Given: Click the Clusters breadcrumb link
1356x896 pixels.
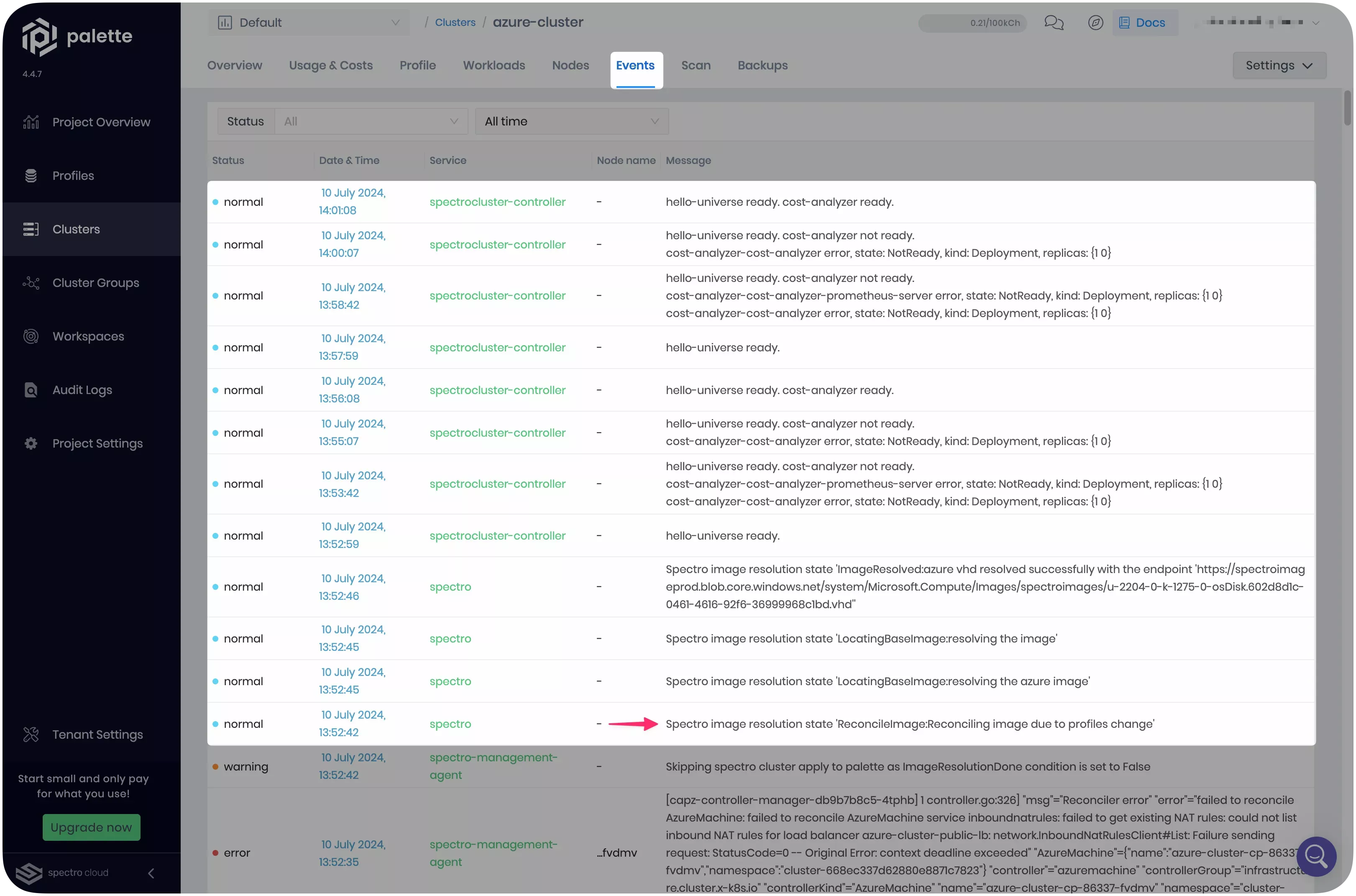Looking at the screenshot, I should pyautogui.click(x=455, y=23).
